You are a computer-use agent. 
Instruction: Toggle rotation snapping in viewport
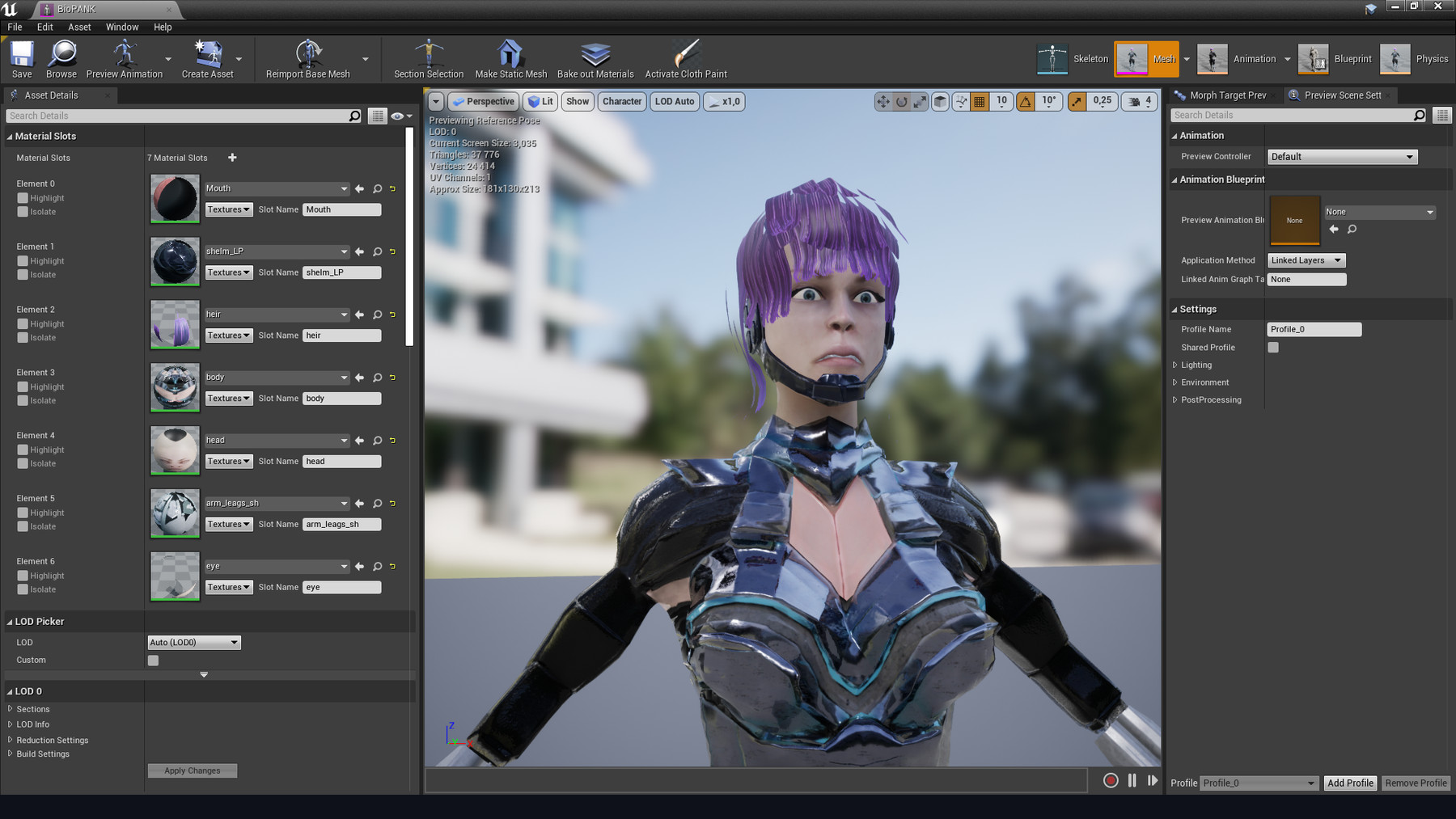point(1026,102)
